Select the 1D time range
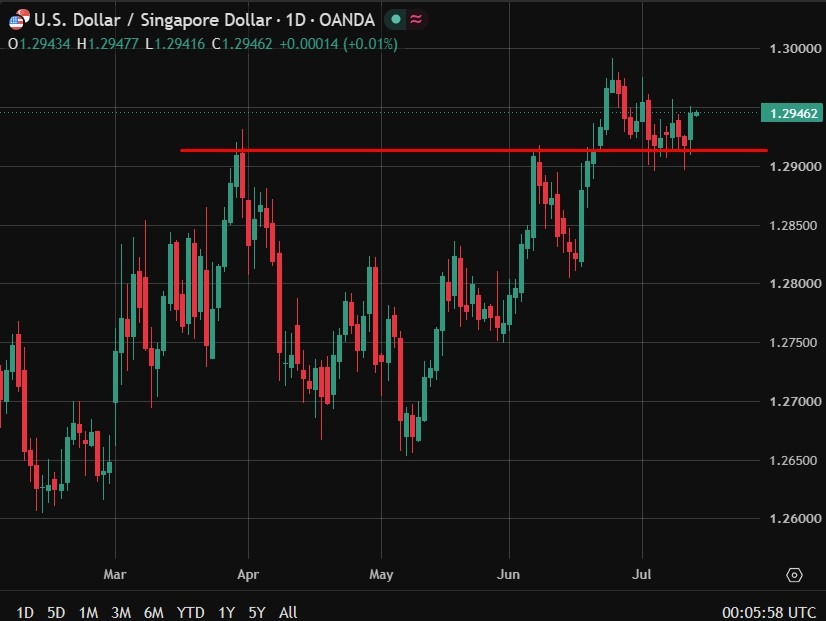Screen dimensions: 826x621 pos(25,613)
